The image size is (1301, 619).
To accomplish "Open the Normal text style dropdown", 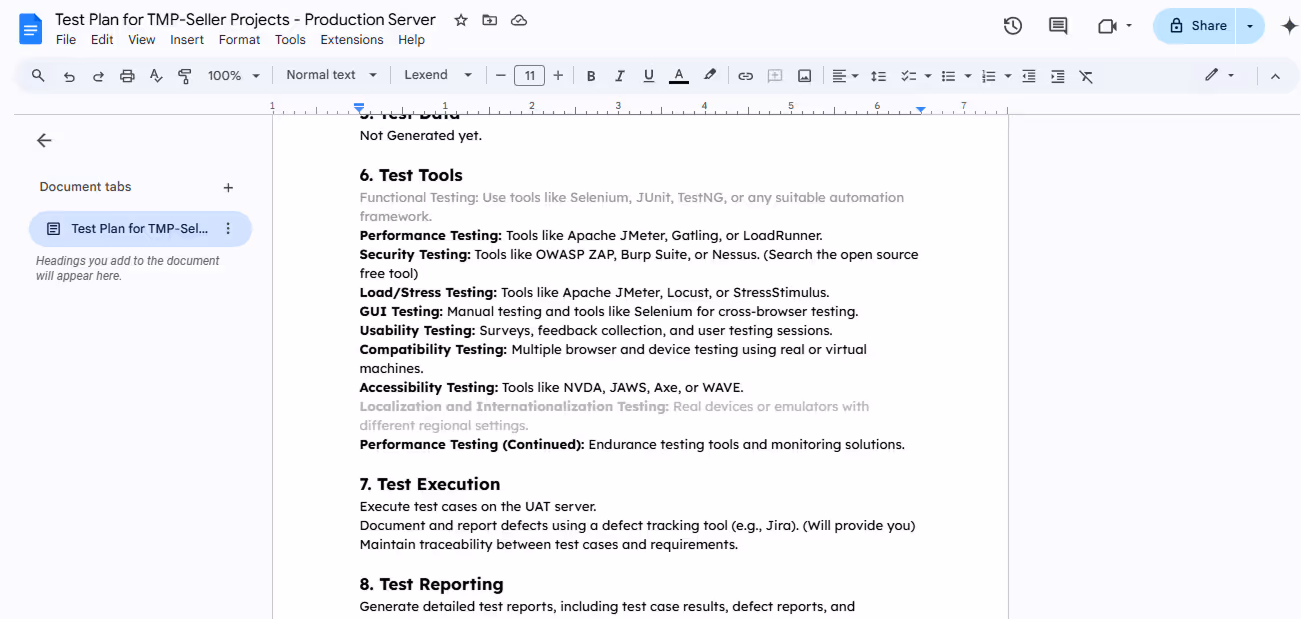I will tap(332, 75).
